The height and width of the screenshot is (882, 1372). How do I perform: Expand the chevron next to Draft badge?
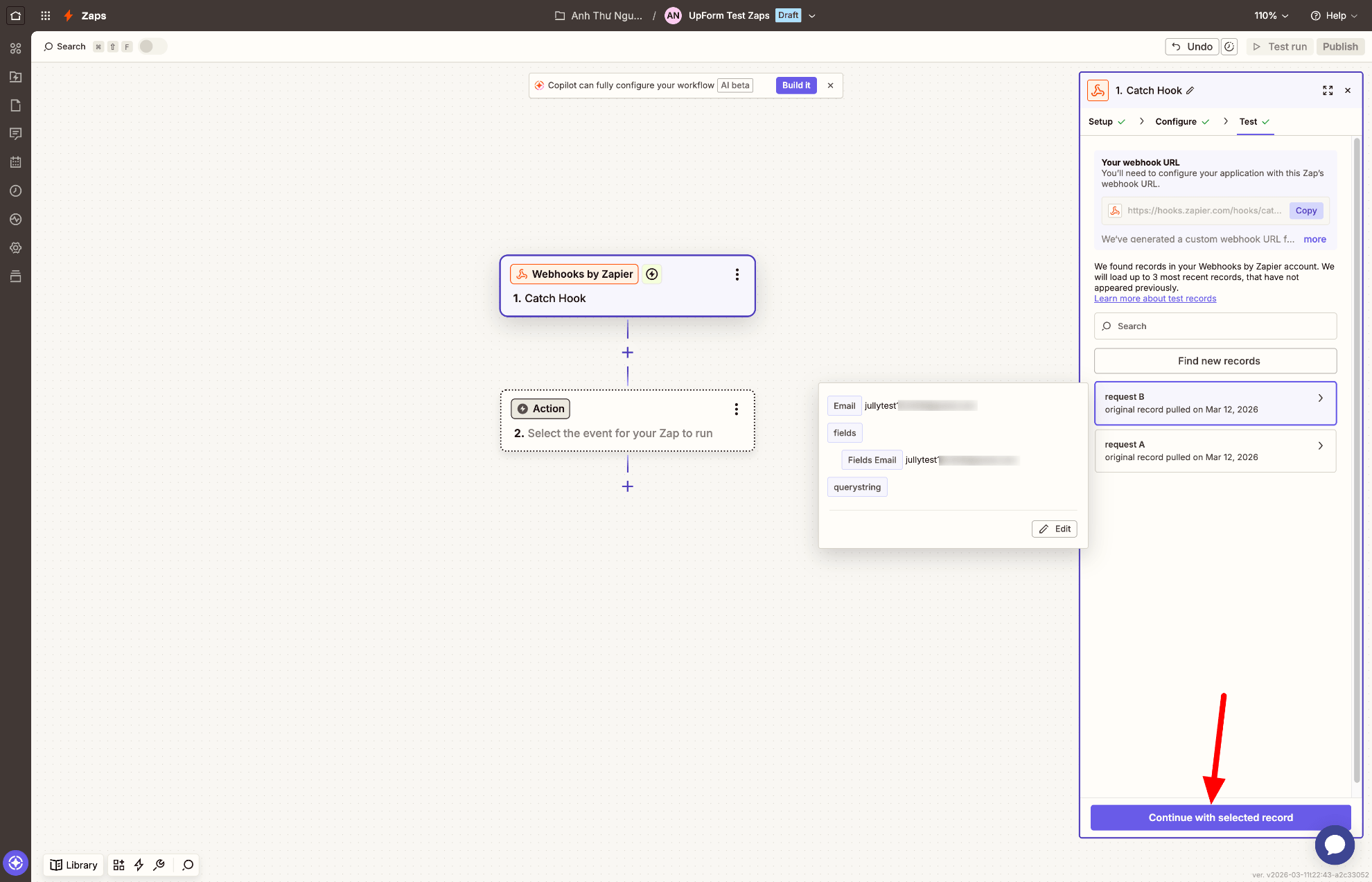point(812,16)
